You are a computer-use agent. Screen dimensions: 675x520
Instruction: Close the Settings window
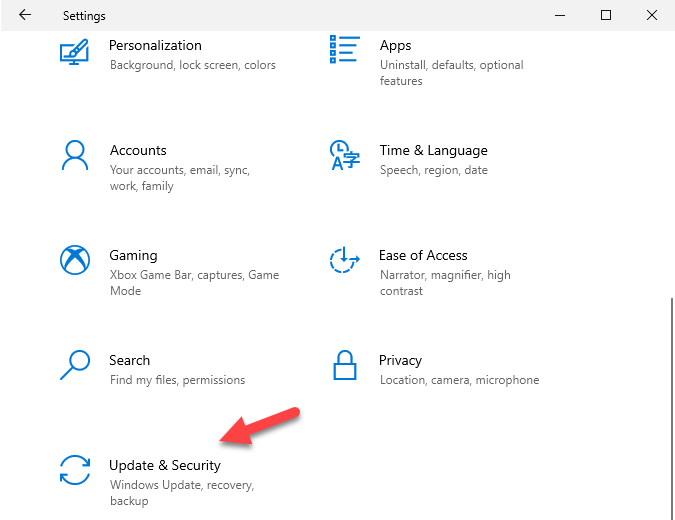coord(652,15)
